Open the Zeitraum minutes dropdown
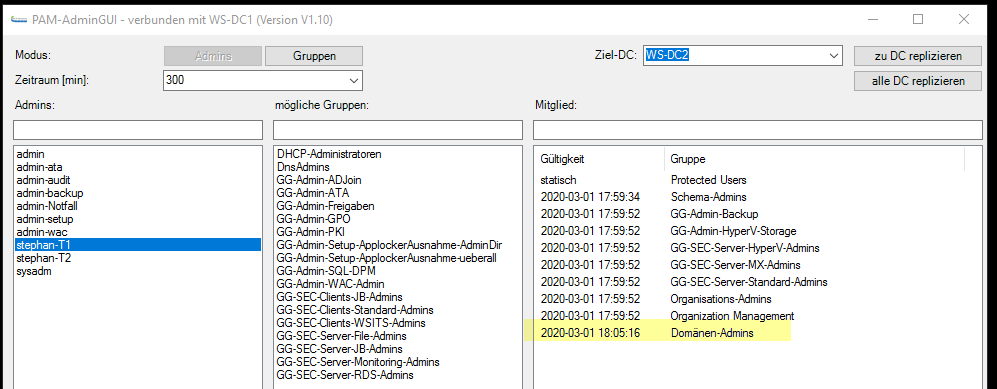Screen dimensions: 997x389 [x=354, y=81]
